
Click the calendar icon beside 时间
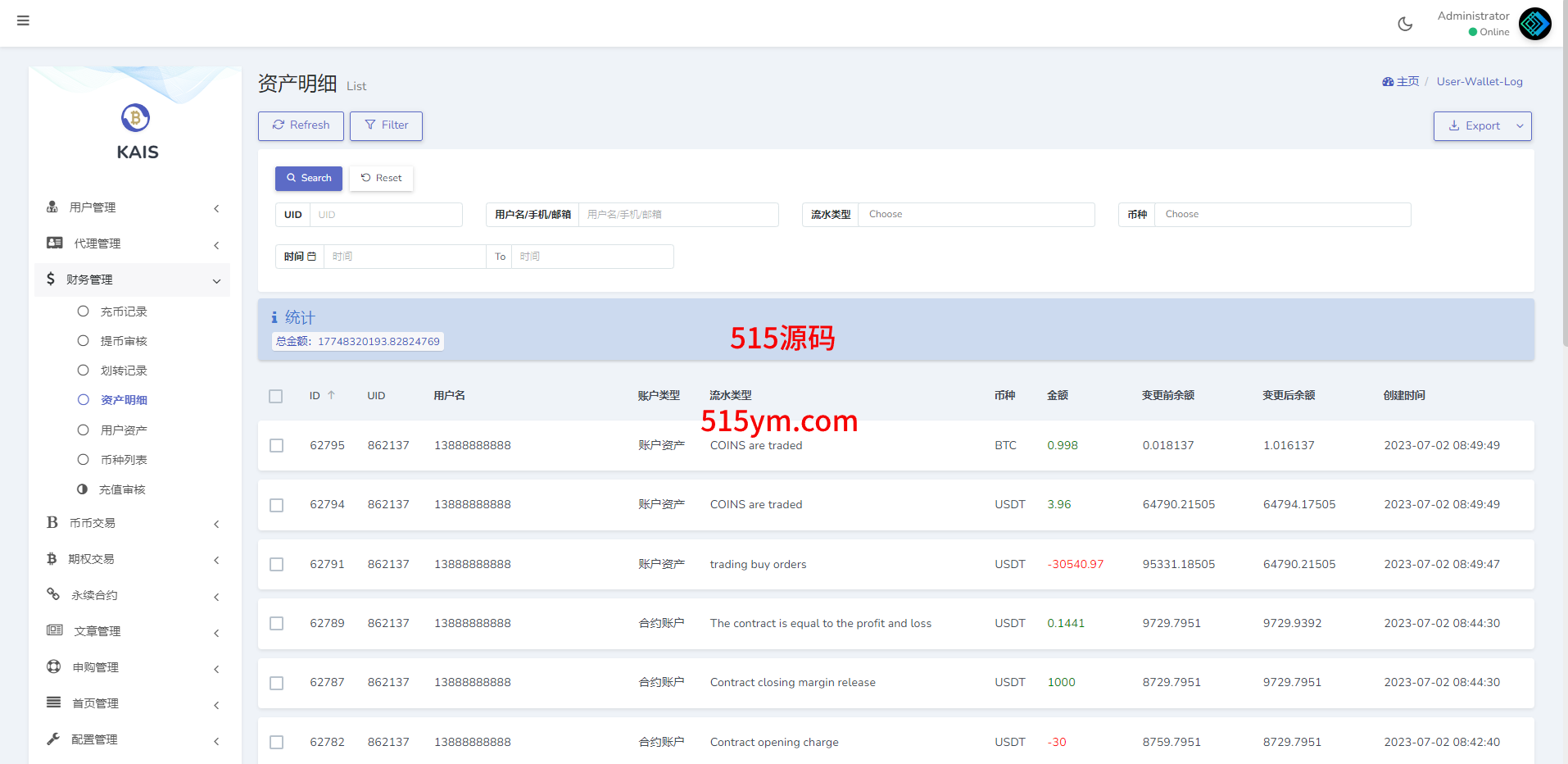(311, 257)
